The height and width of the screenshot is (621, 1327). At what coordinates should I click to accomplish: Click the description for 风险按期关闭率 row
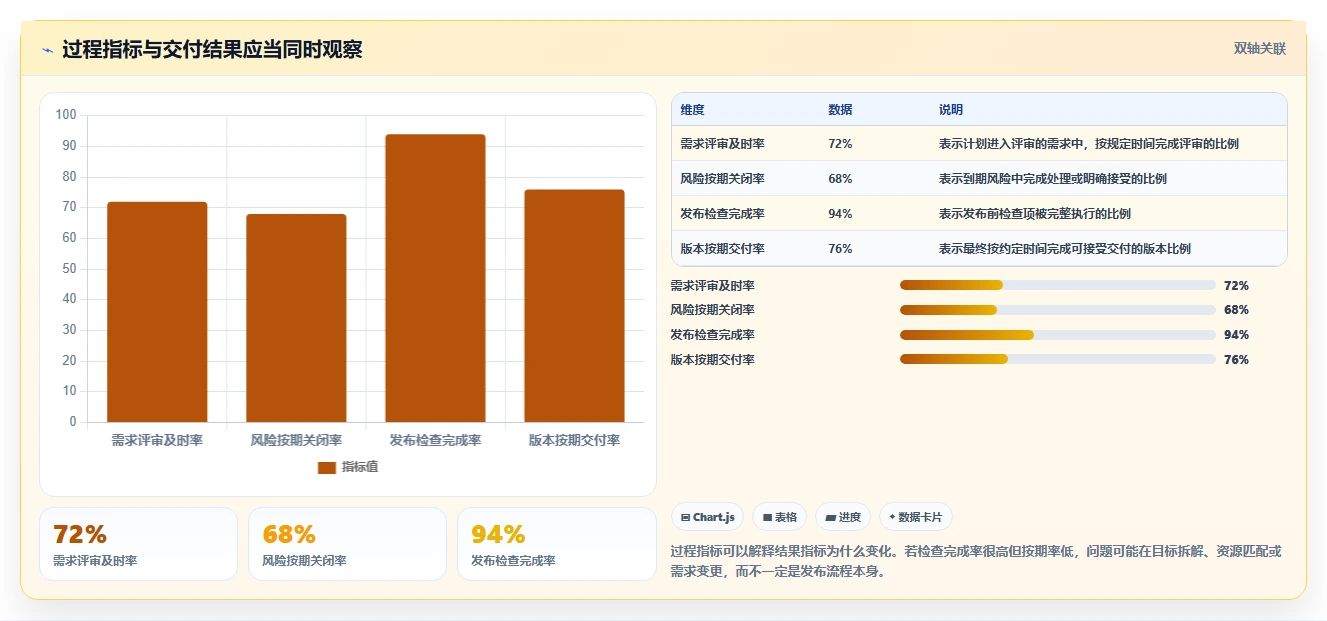coord(1052,179)
